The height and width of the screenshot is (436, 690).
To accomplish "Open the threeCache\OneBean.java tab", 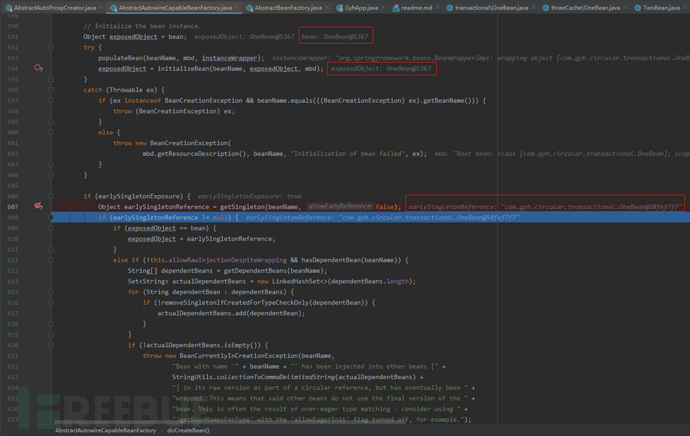I will (587, 7).
